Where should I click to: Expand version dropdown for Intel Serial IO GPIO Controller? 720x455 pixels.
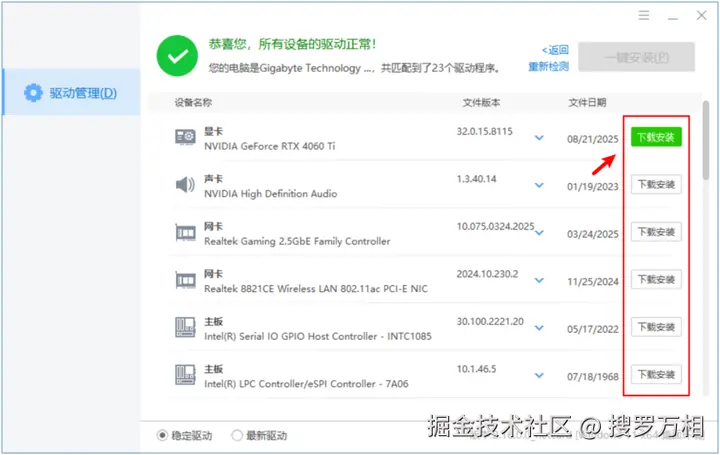(x=540, y=328)
